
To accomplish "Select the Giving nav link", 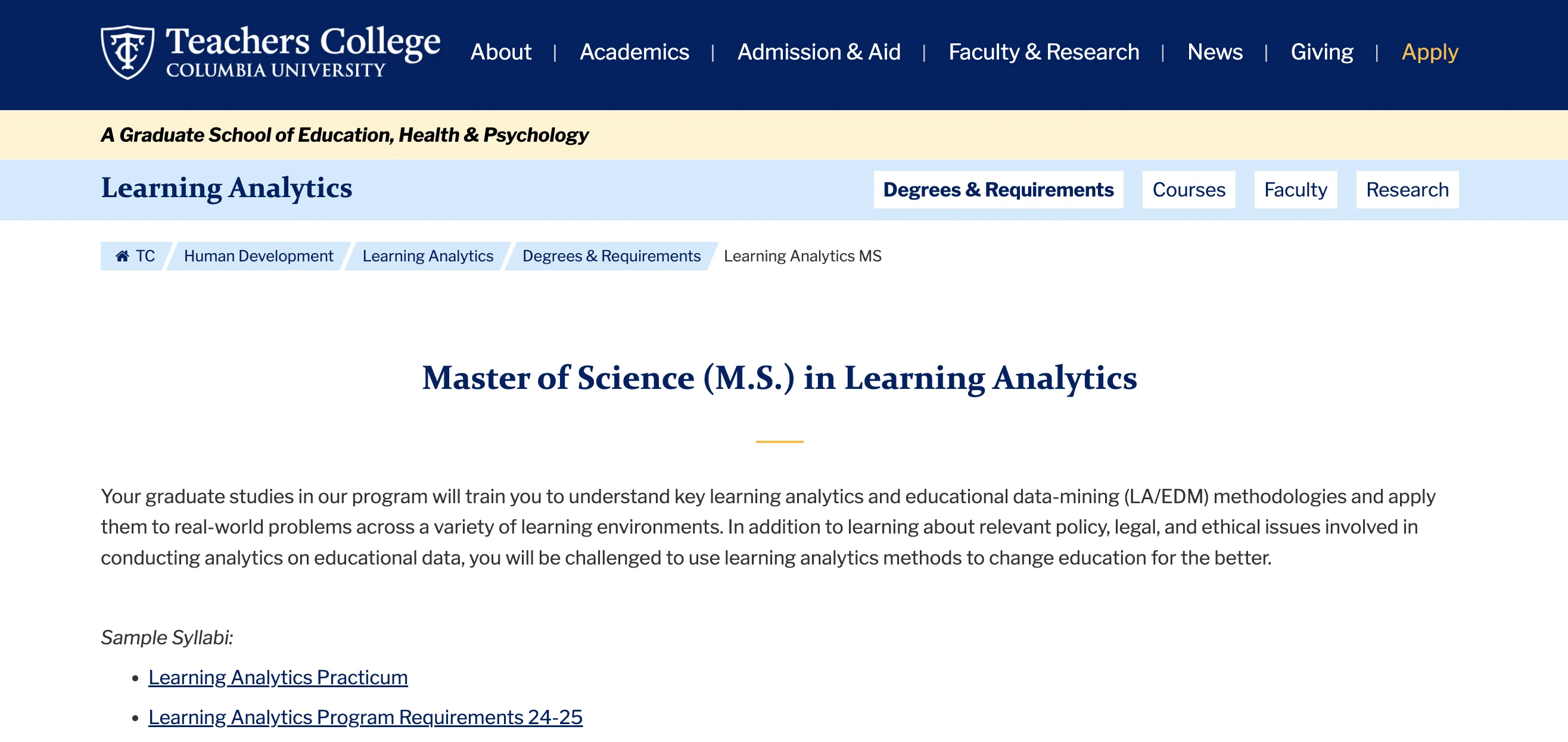I will click(1321, 52).
